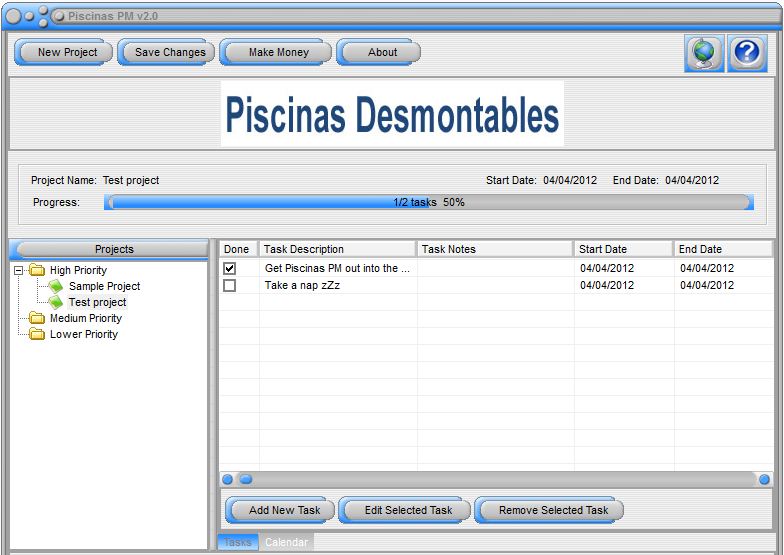Sort by End Date column header
784x555 pixels.
click(x=724, y=249)
